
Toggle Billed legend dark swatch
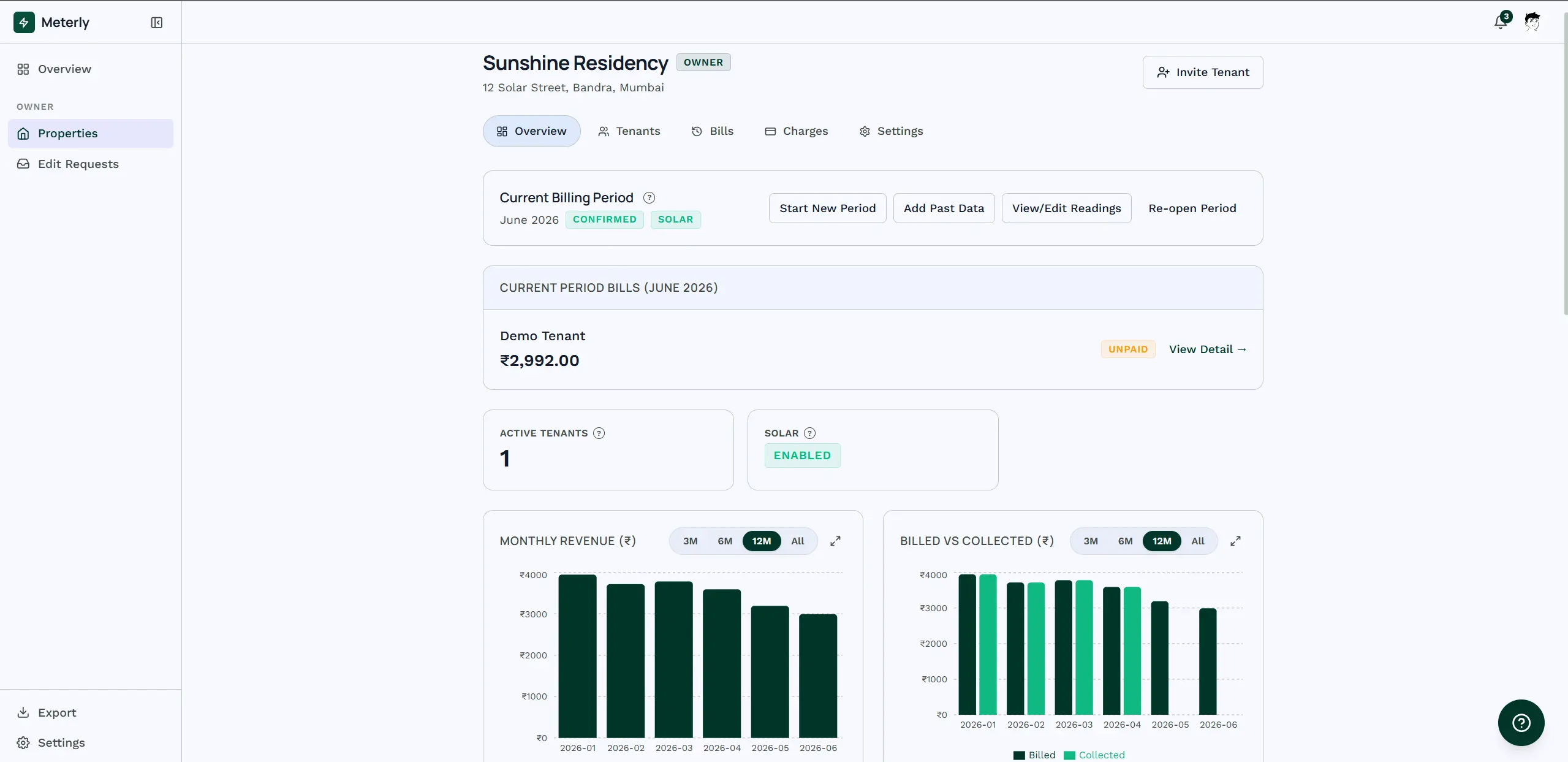click(1019, 755)
